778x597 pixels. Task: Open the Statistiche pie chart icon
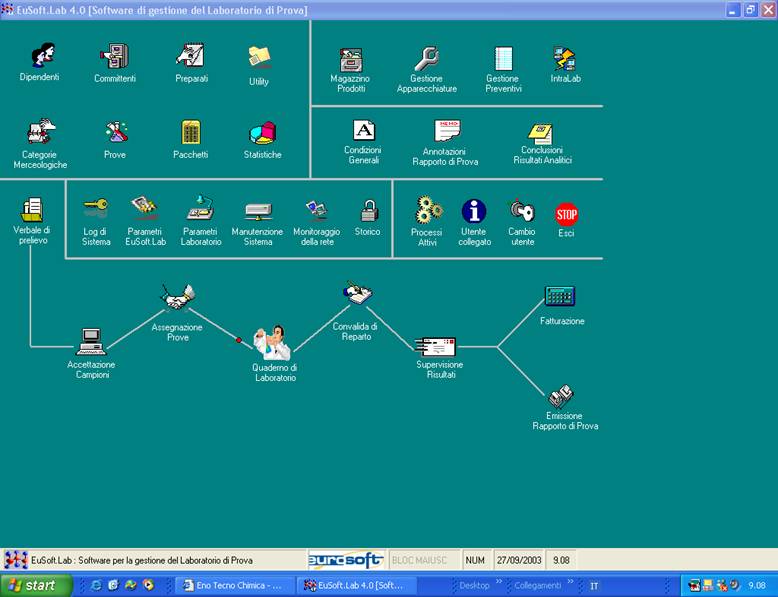click(262, 133)
